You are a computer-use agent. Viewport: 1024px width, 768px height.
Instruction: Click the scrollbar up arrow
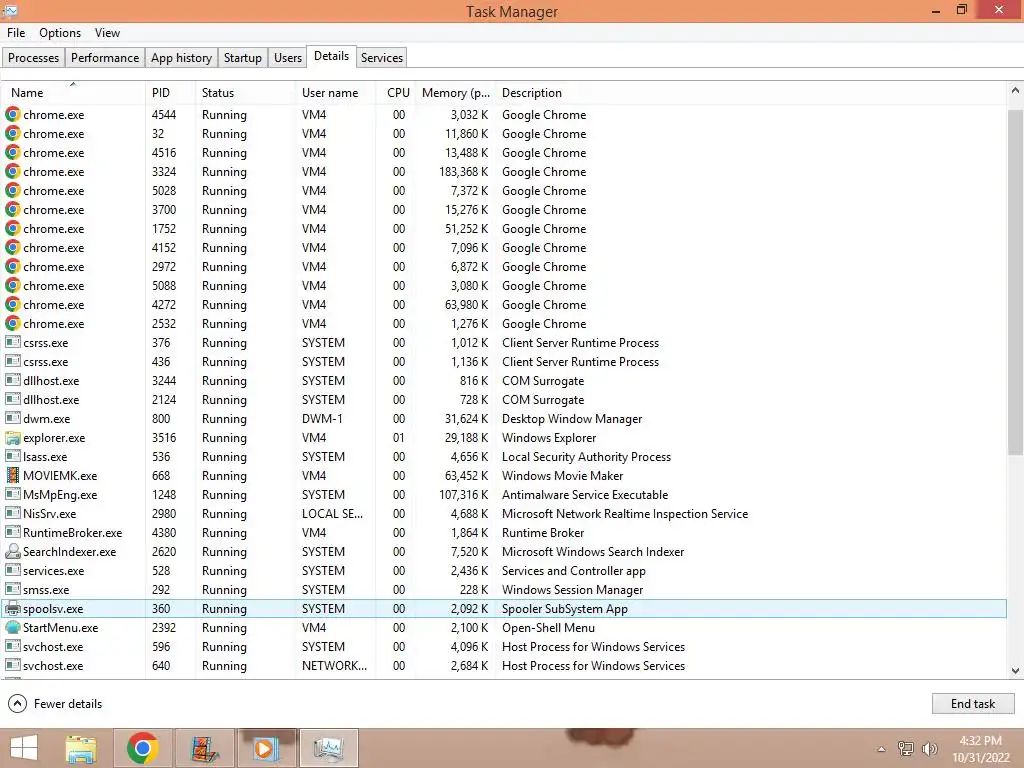tap(1015, 91)
